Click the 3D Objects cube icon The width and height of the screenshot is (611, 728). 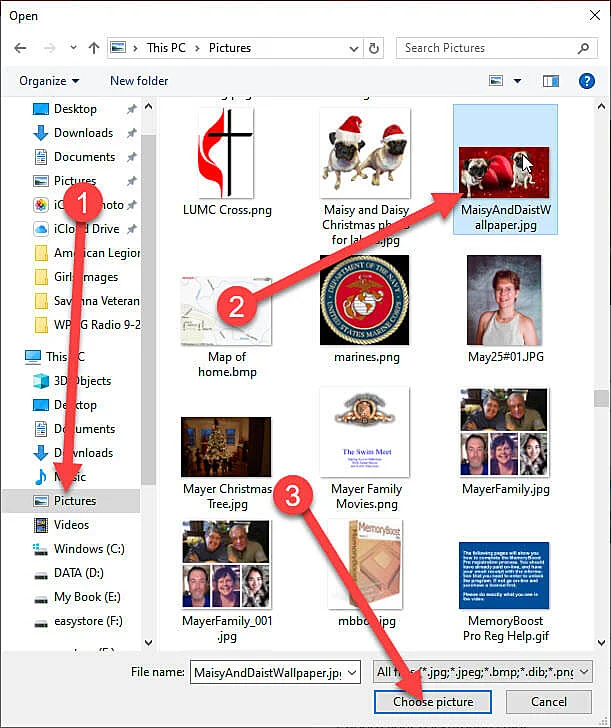point(41,381)
